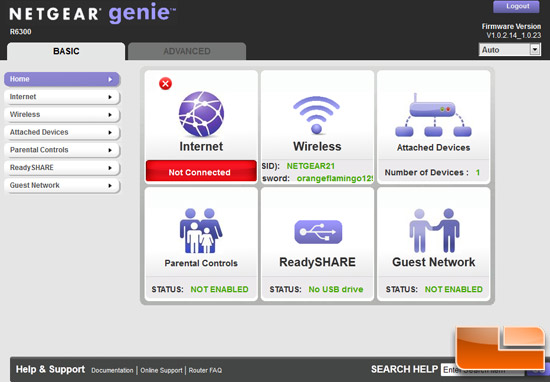Expand the Guest Network sidebar arrow
550x382 pixels.
point(110,186)
